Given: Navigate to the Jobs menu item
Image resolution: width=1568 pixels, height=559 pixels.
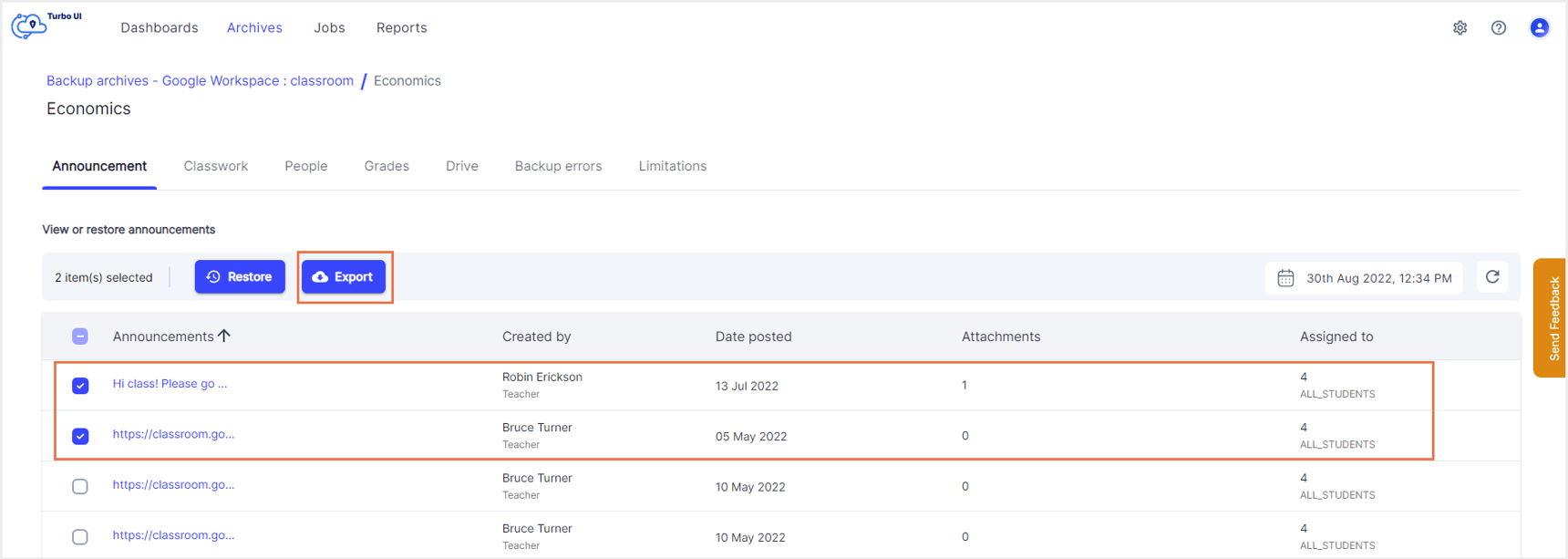Looking at the screenshot, I should [x=329, y=27].
